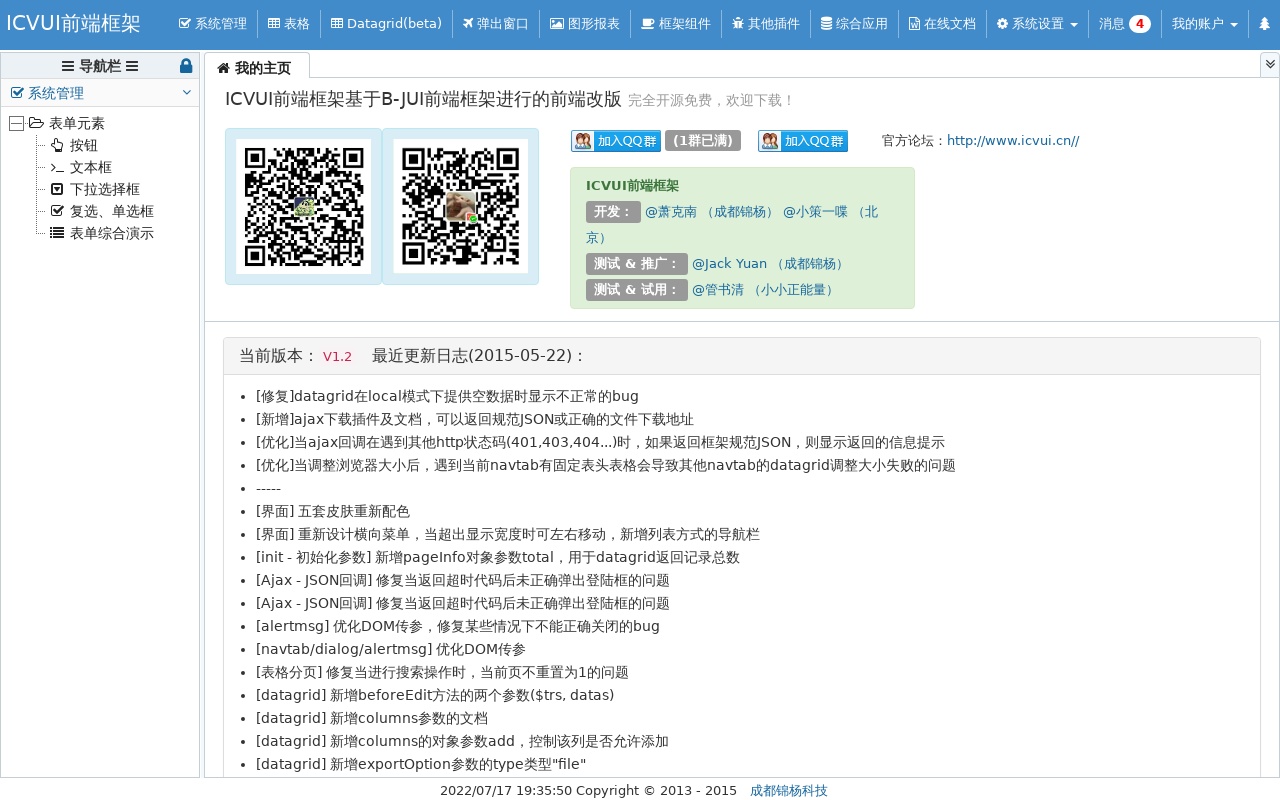
Task: Click the bug icon beside 其他插件
Action: (x=738, y=23)
